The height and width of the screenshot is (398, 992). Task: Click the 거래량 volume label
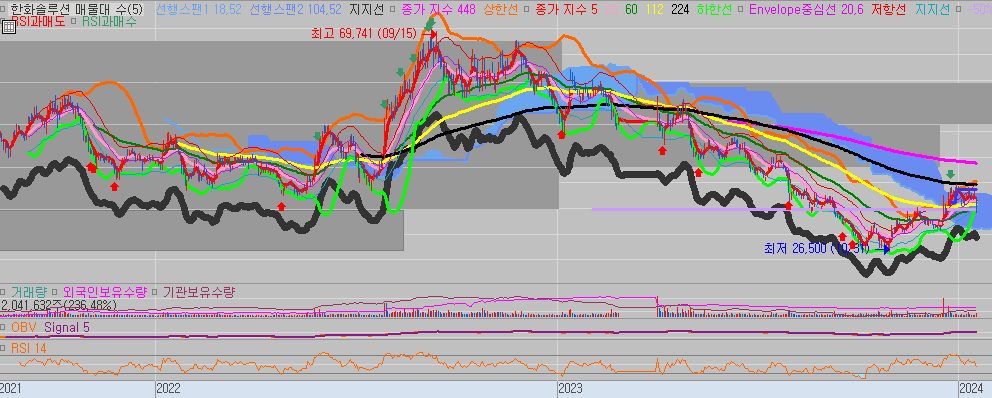point(28,292)
